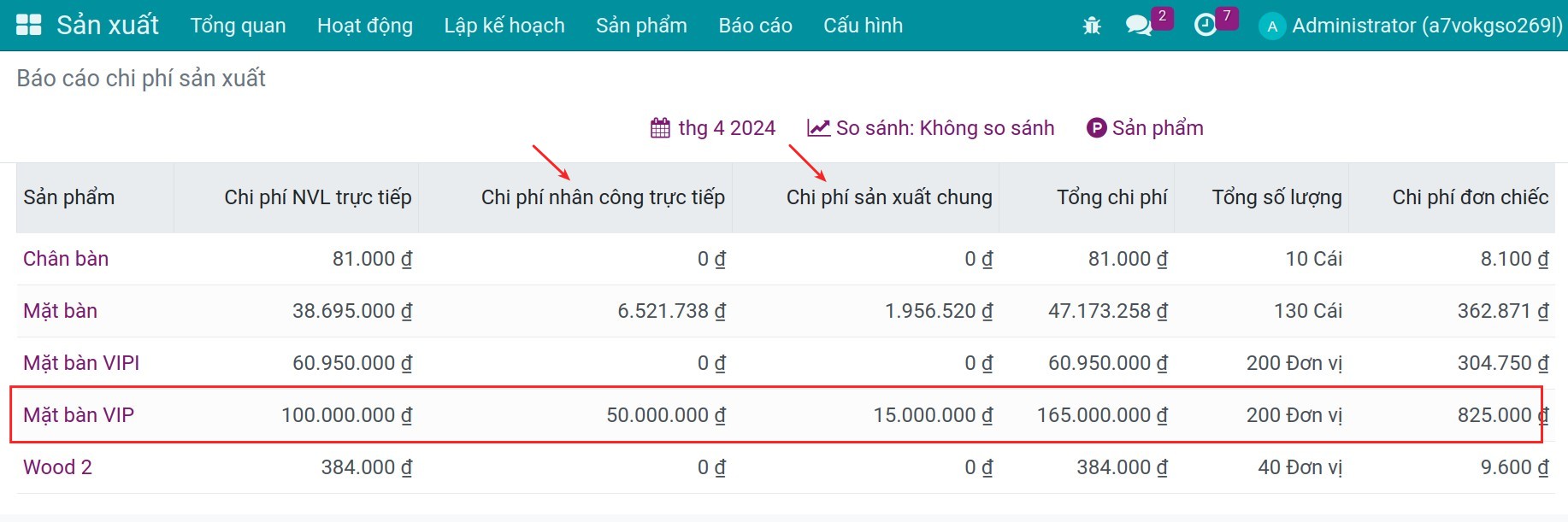
Task: Open the Báo cáo menu
Action: [x=756, y=26]
